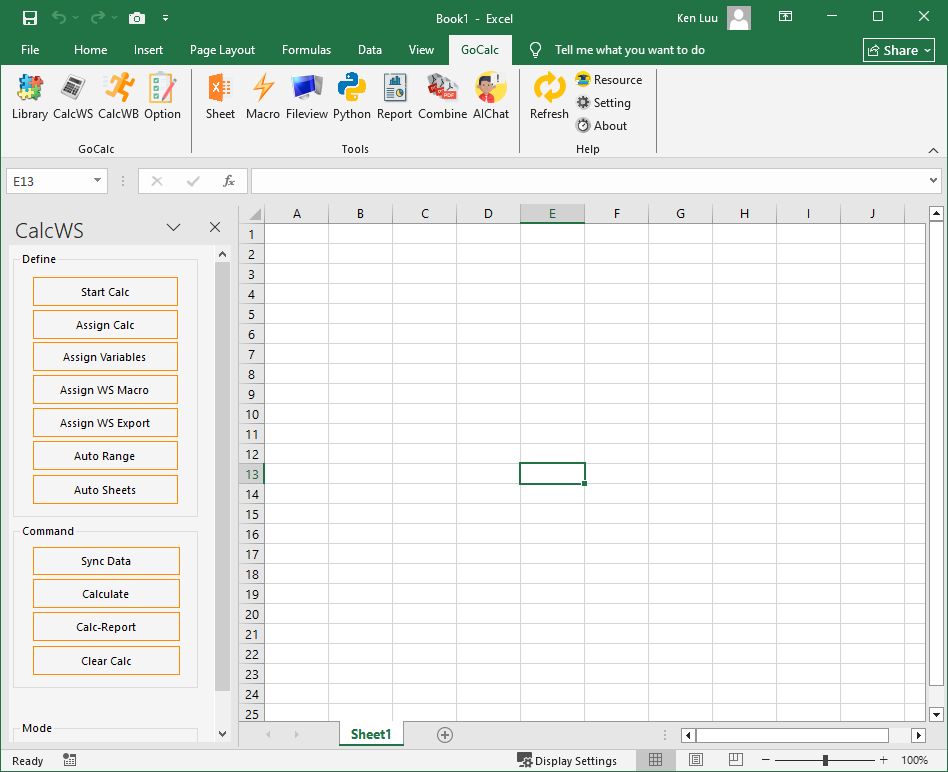The height and width of the screenshot is (772, 948).
Task: Start the AIChat assistant
Action: point(491,97)
